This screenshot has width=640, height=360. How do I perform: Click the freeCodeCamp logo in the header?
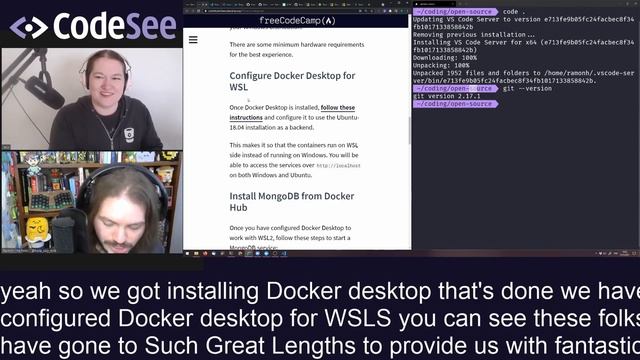point(297,21)
